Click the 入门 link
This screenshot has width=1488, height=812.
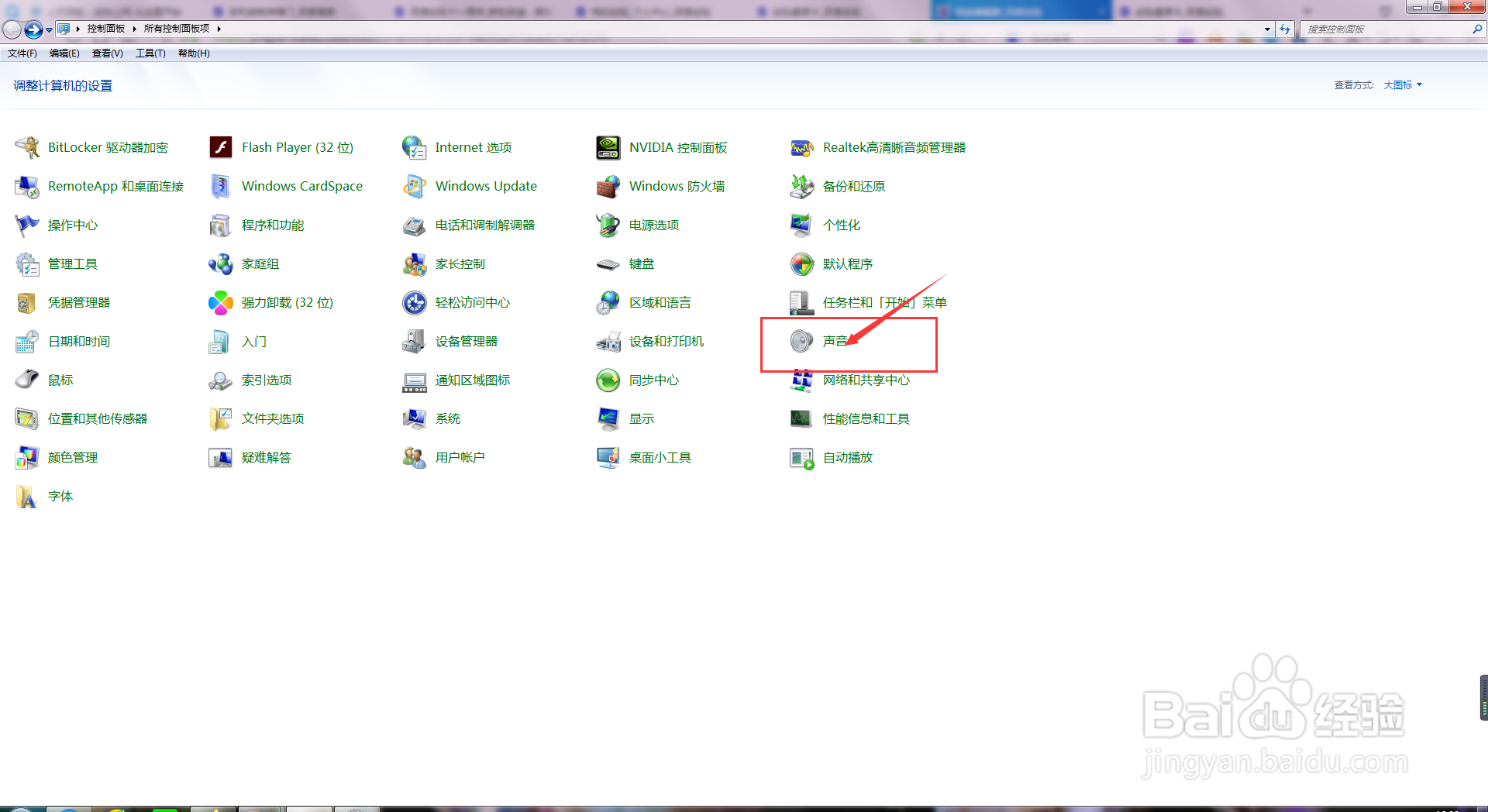(x=254, y=341)
